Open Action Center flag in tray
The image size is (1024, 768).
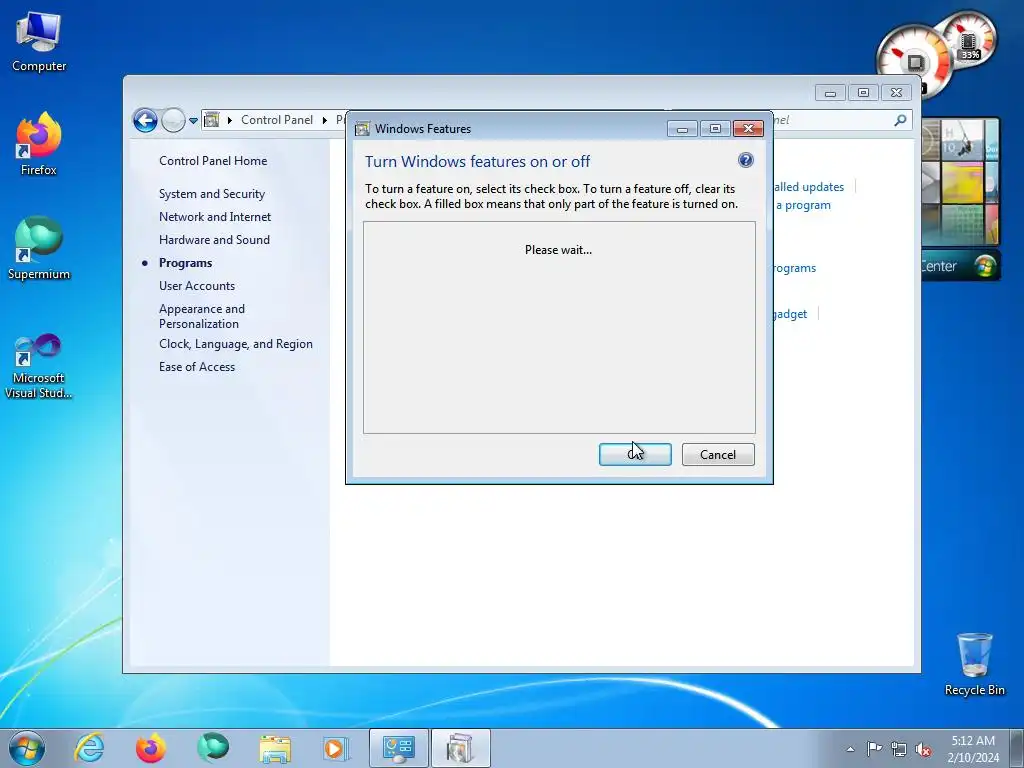pyautogui.click(x=874, y=748)
